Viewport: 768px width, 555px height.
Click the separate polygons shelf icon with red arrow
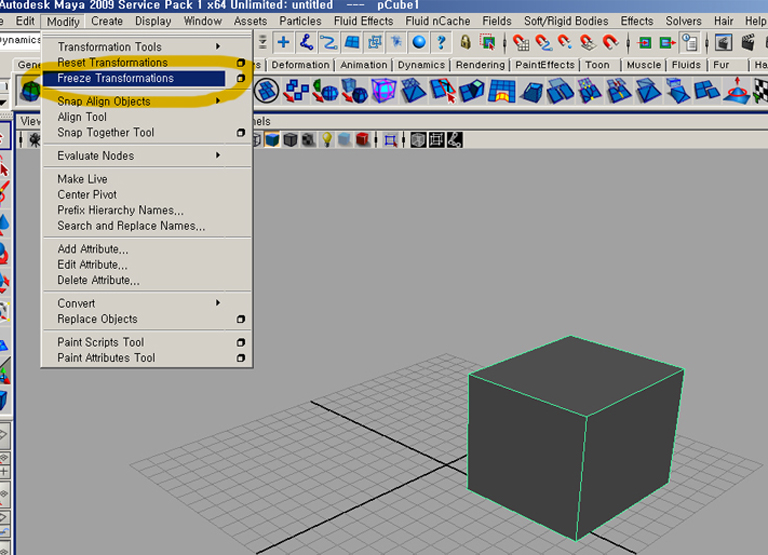pyautogui.click(x=296, y=91)
